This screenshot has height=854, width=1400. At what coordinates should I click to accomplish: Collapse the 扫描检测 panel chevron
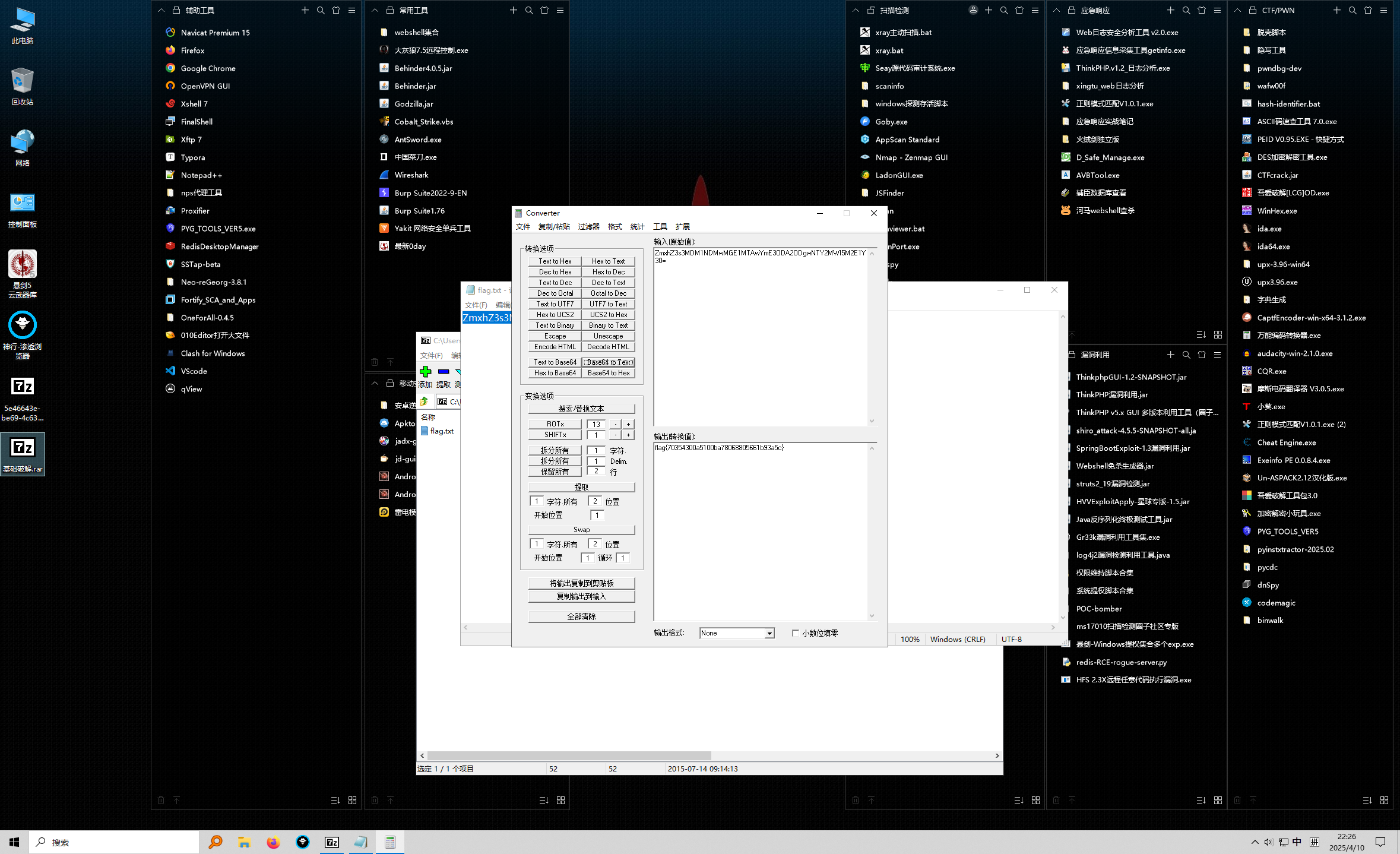point(856,10)
